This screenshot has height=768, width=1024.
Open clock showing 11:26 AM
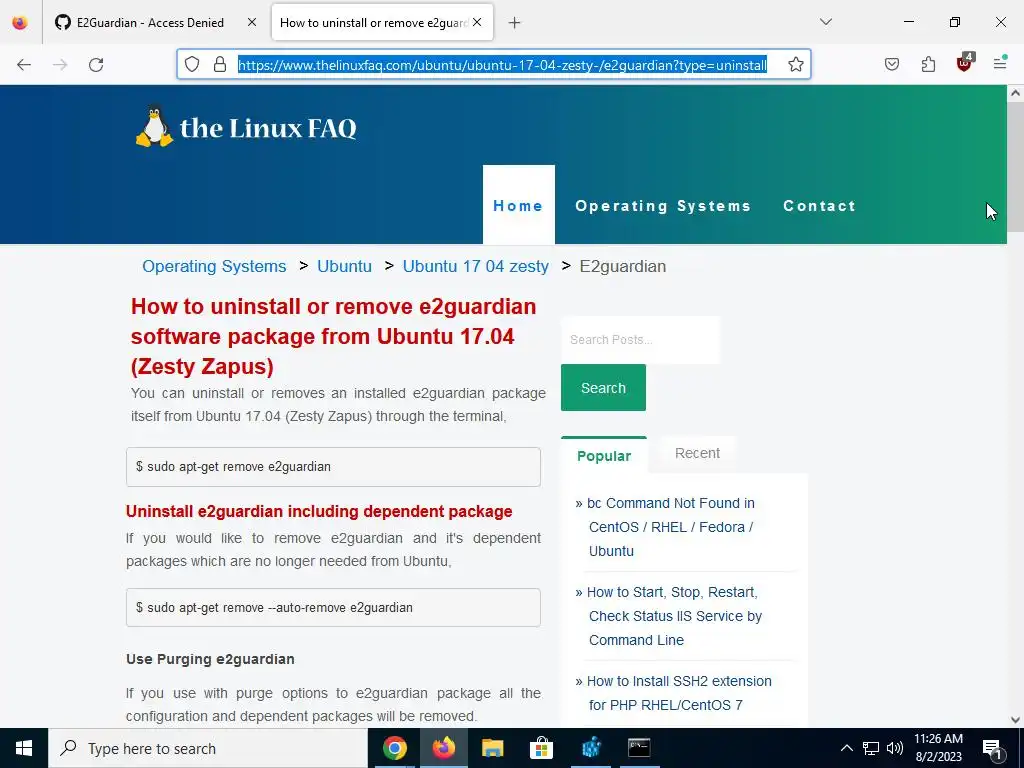point(938,748)
